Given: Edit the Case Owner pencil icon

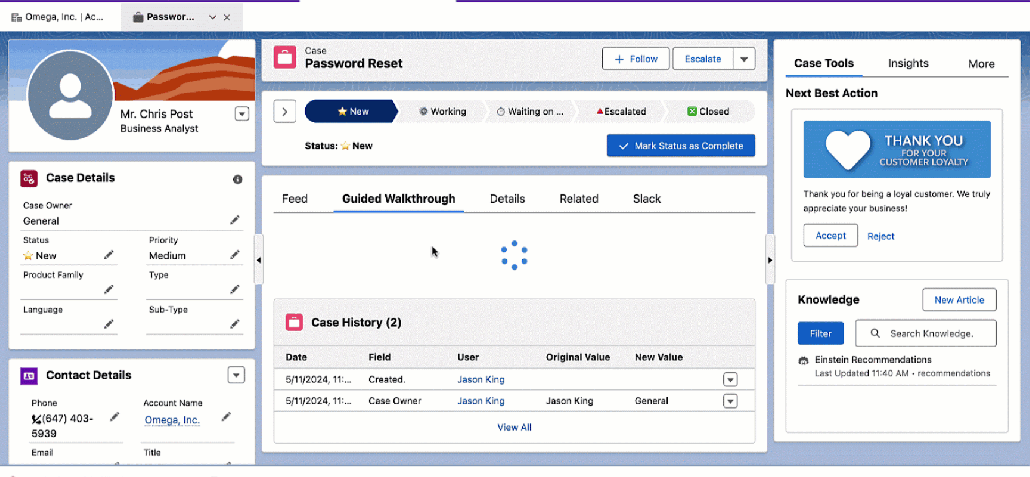Looking at the screenshot, I should [235, 220].
